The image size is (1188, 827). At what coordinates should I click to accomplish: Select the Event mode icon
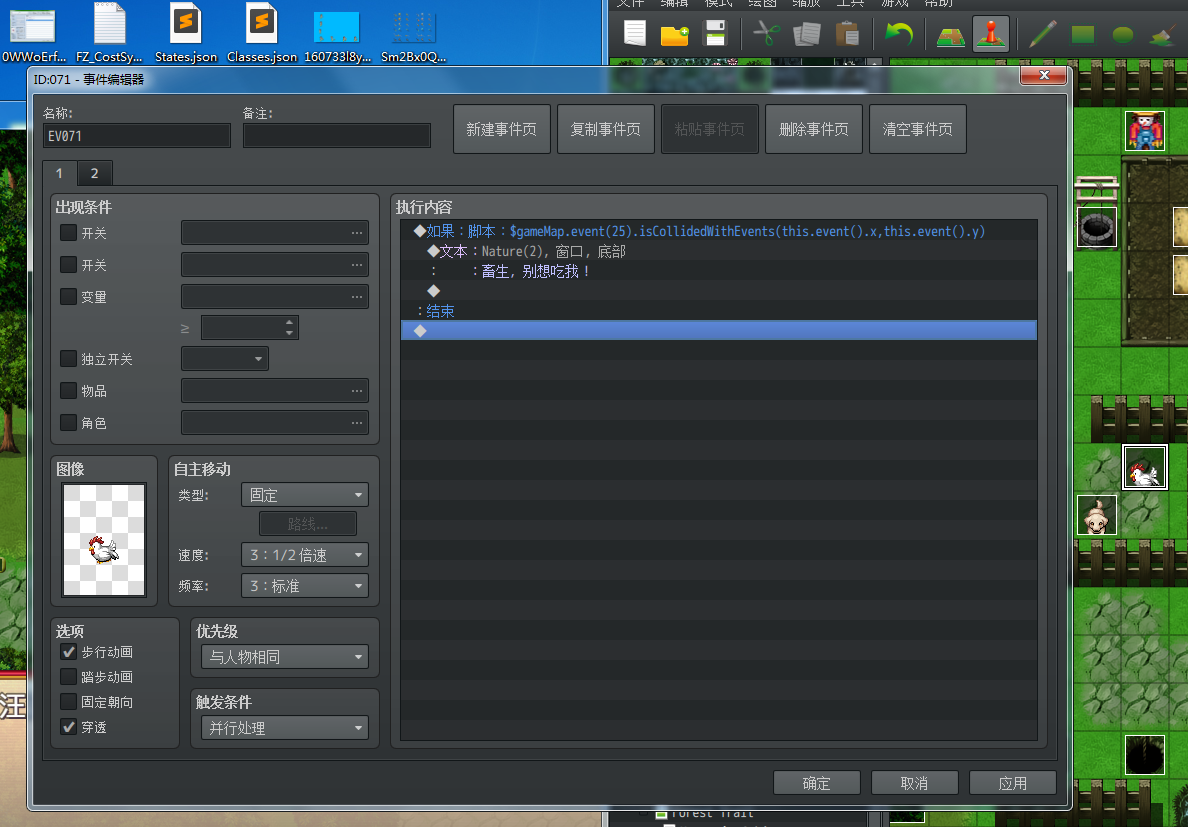click(x=991, y=34)
